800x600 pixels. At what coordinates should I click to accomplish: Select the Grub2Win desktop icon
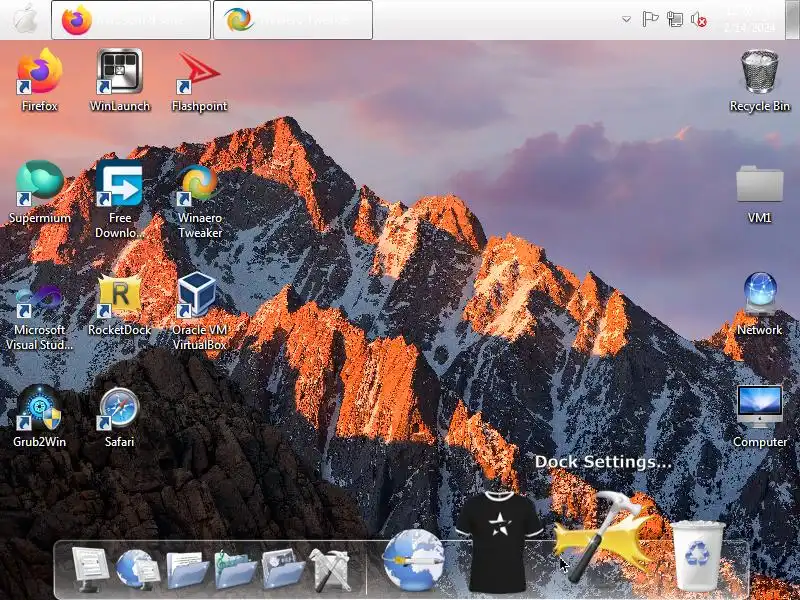click(39, 416)
